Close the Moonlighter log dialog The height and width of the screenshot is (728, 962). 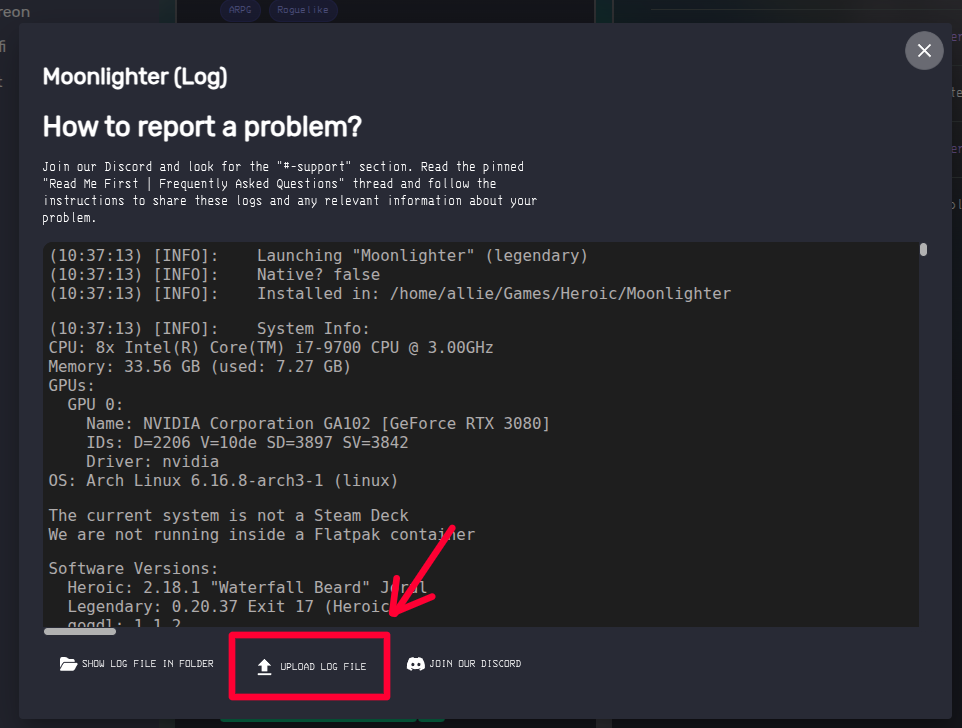point(924,50)
